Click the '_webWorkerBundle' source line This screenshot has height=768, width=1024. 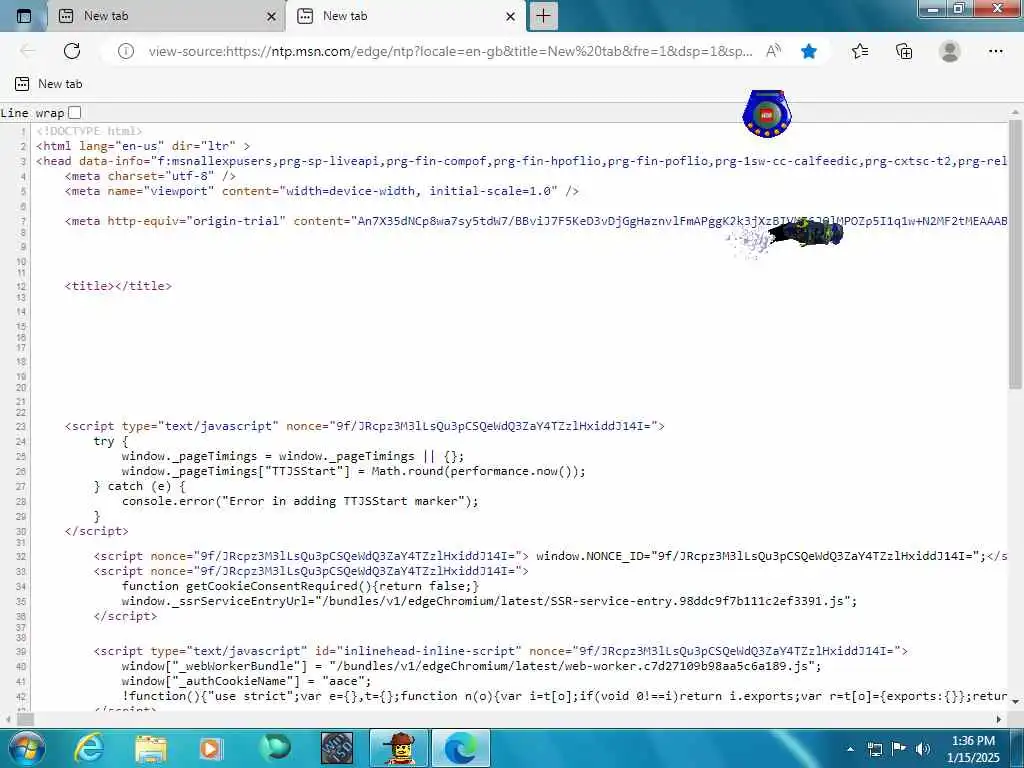(472, 665)
